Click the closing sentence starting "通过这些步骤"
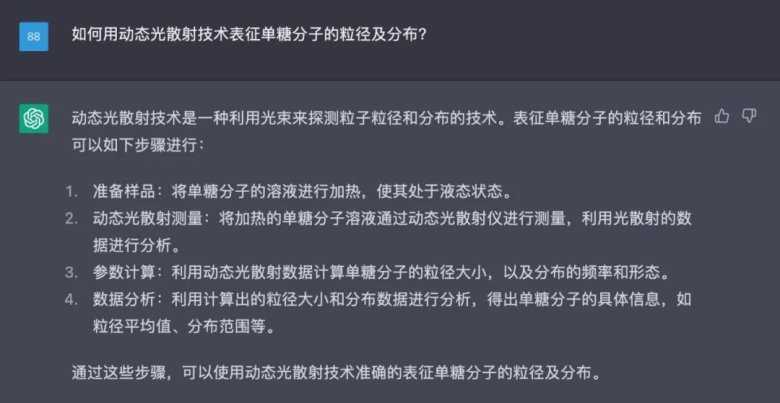 (x=336, y=374)
